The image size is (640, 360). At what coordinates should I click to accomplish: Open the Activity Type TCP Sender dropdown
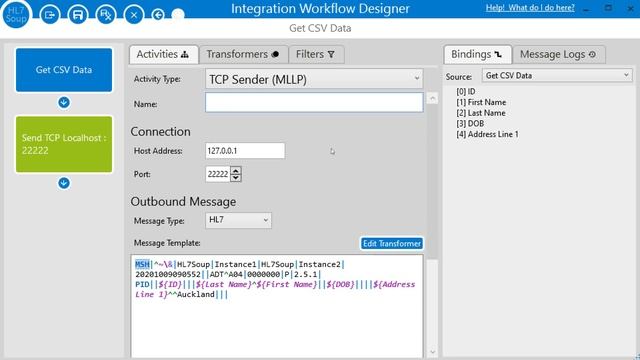coord(314,79)
